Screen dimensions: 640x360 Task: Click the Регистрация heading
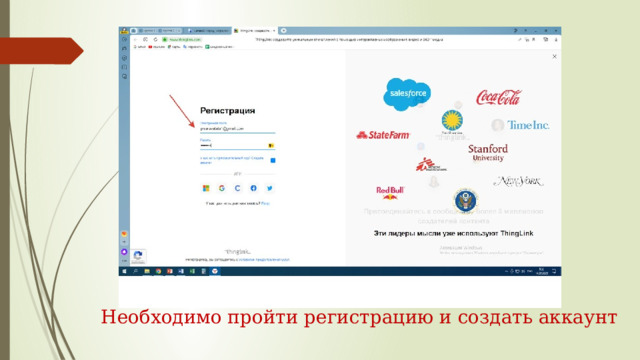pos(227,111)
